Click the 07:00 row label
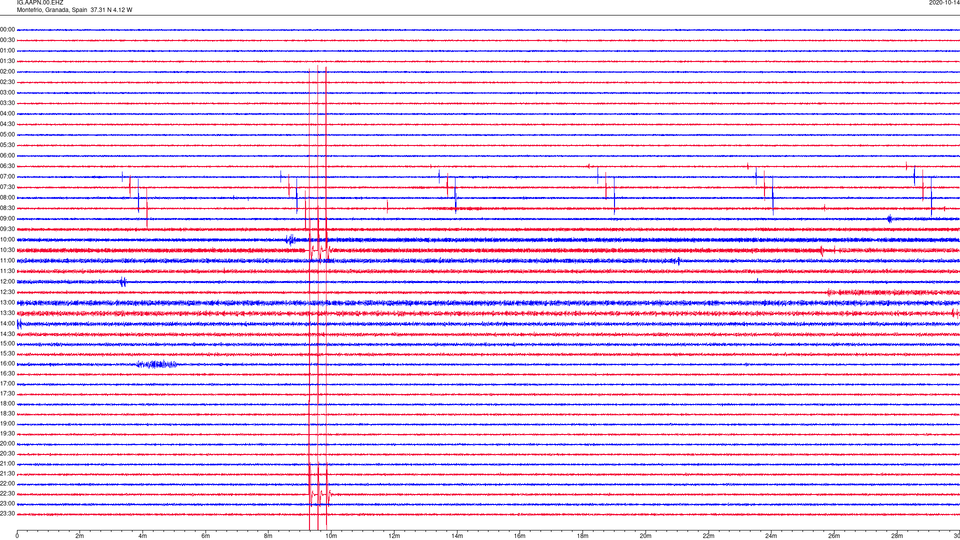960x540 pixels. pyautogui.click(x=7, y=176)
